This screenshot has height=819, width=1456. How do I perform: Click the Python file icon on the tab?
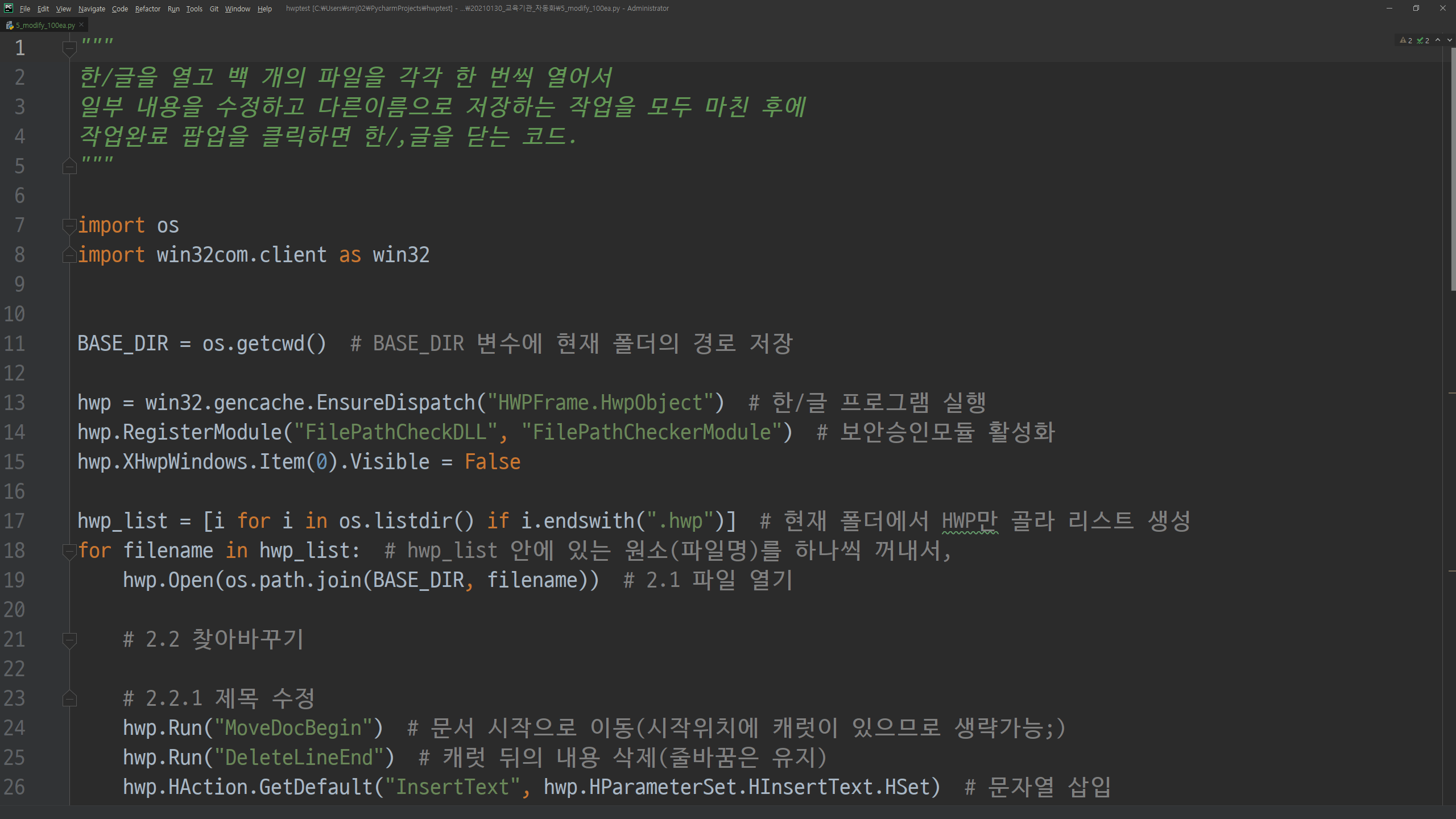pyautogui.click(x=10, y=25)
